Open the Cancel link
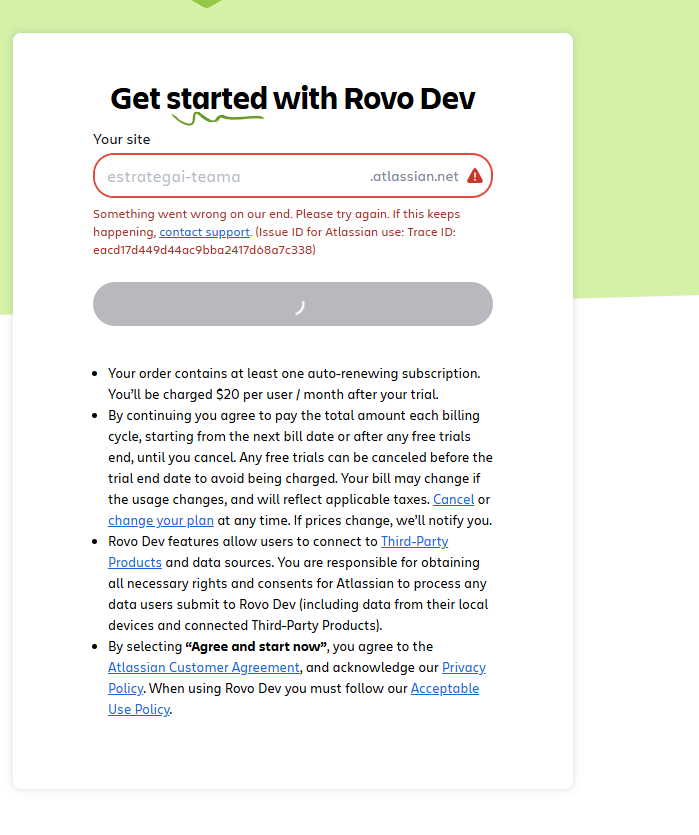Viewport: 699px width, 835px height. (454, 500)
